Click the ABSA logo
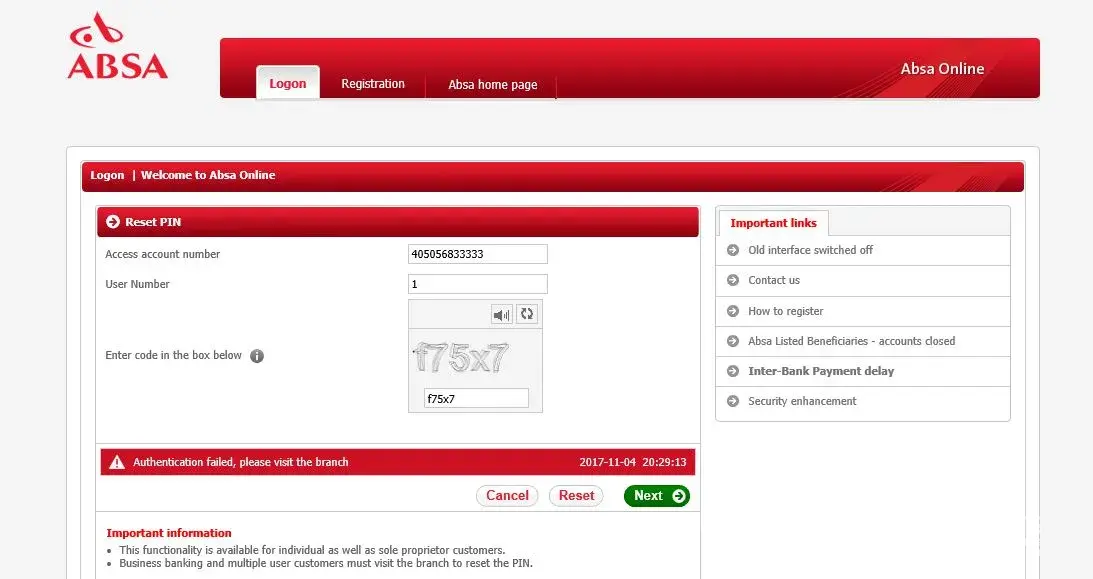The width and height of the screenshot is (1093, 579). 118,45
